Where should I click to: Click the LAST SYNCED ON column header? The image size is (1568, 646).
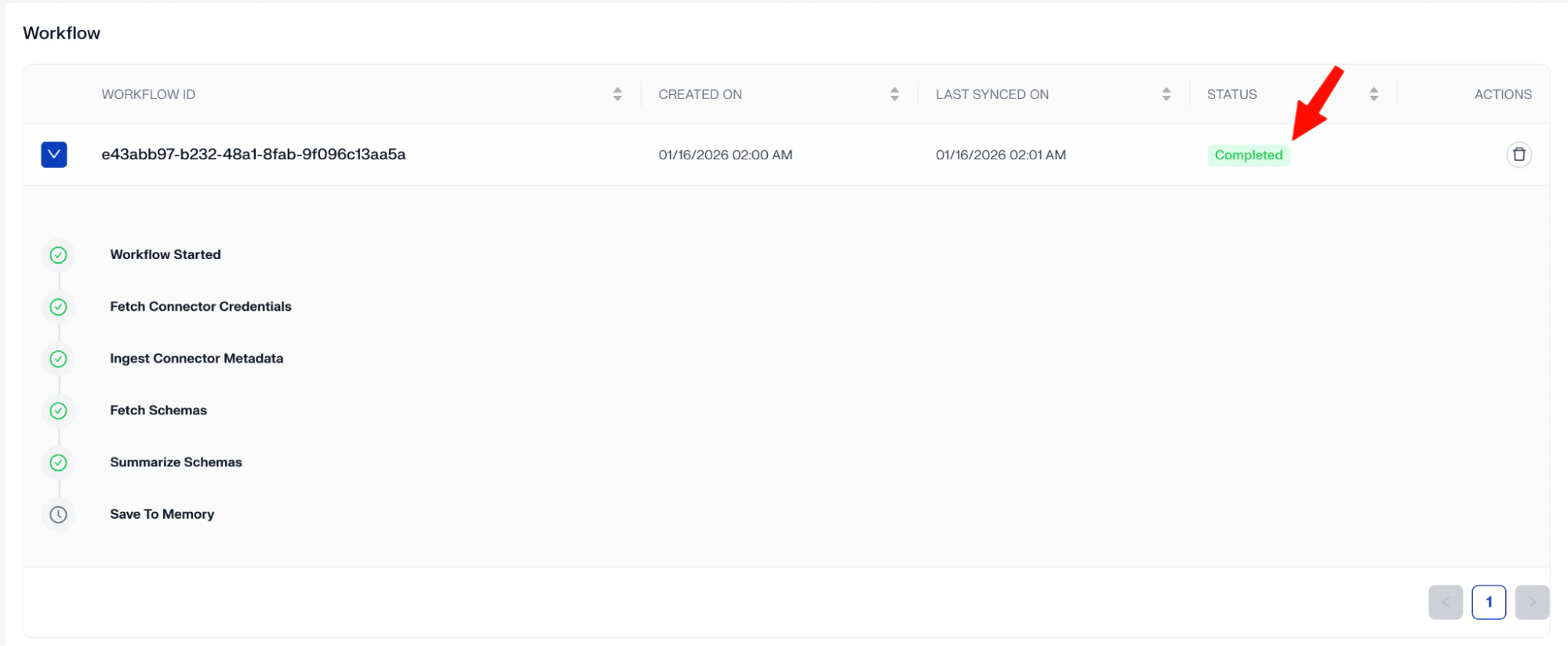991,94
